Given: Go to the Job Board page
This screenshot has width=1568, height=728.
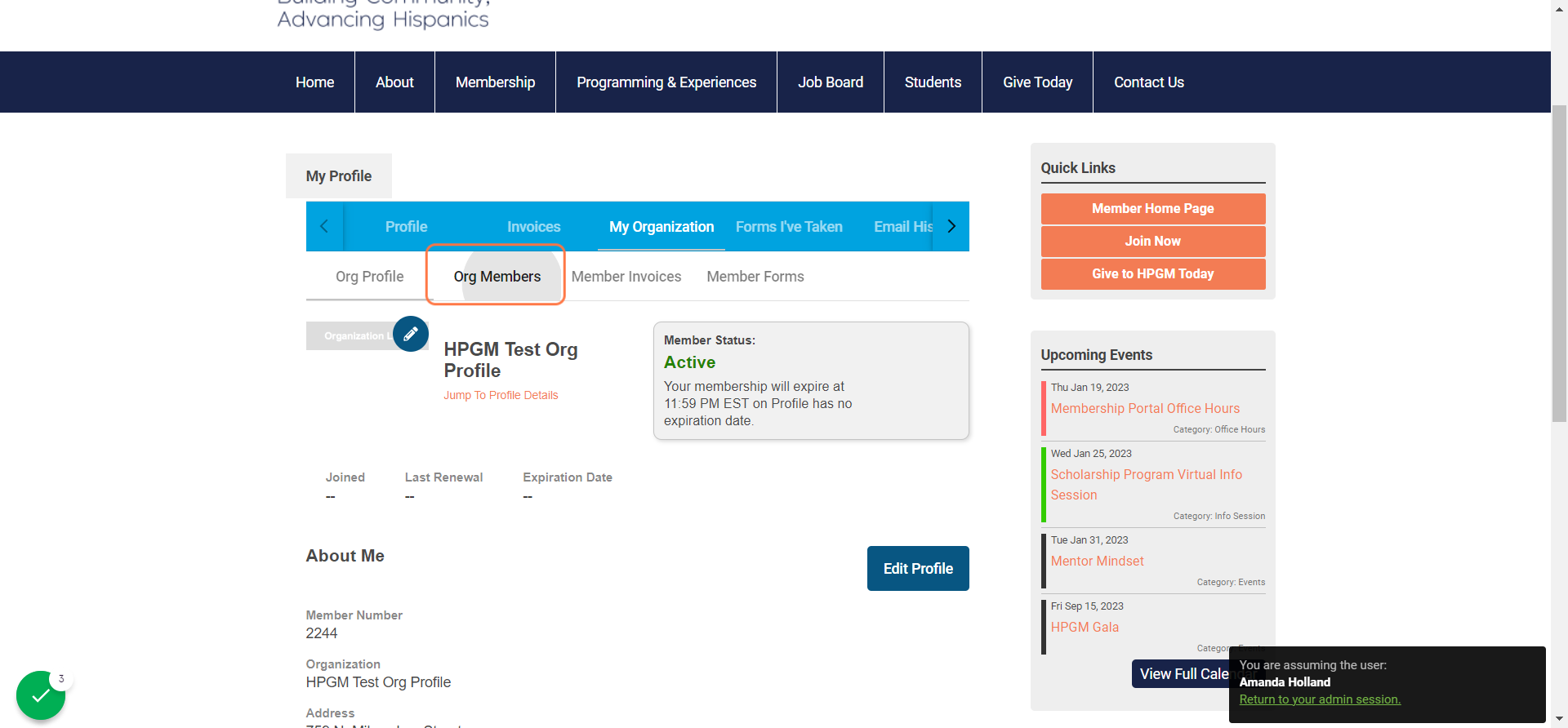Looking at the screenshot, I should (831, 82).
